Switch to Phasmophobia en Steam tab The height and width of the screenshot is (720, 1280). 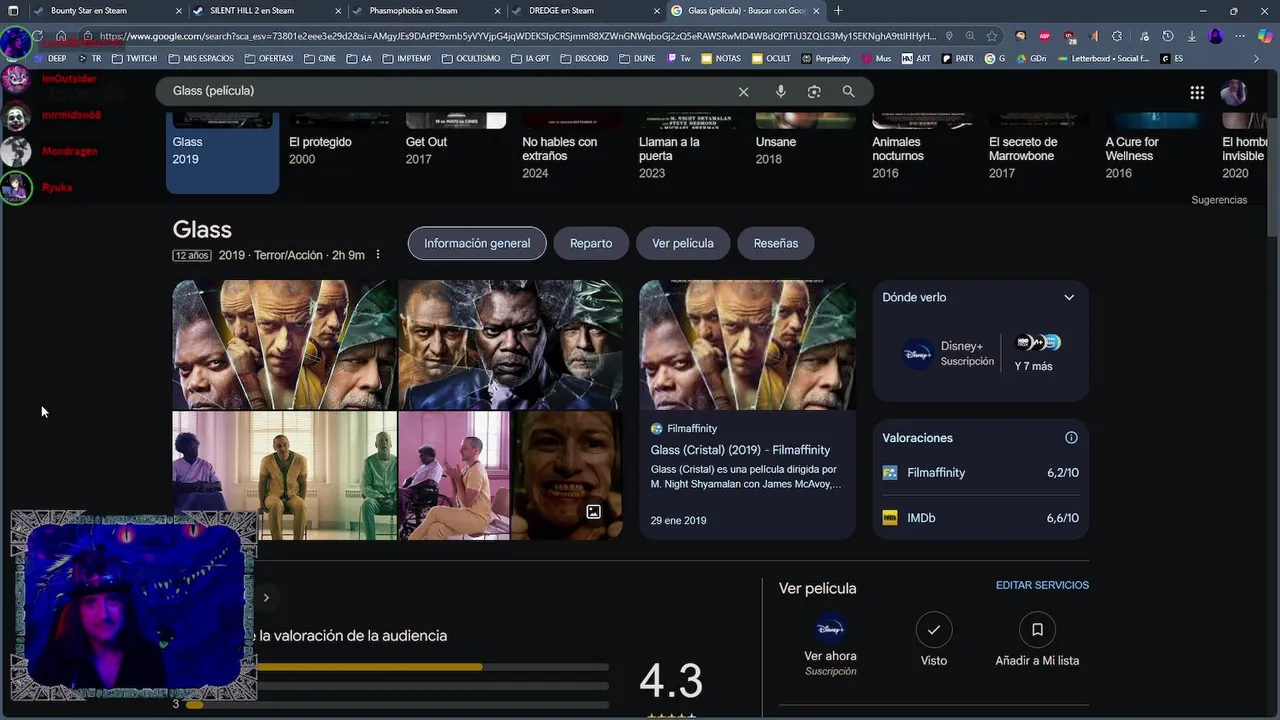coord(428,11)
